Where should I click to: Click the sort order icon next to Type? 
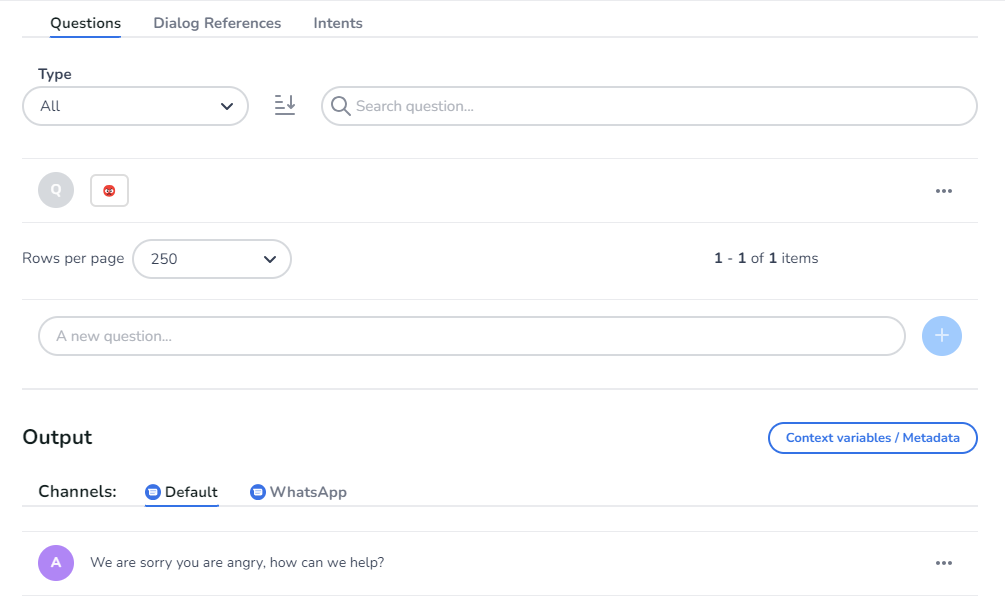pyautogui.click(x=285, y=105)
